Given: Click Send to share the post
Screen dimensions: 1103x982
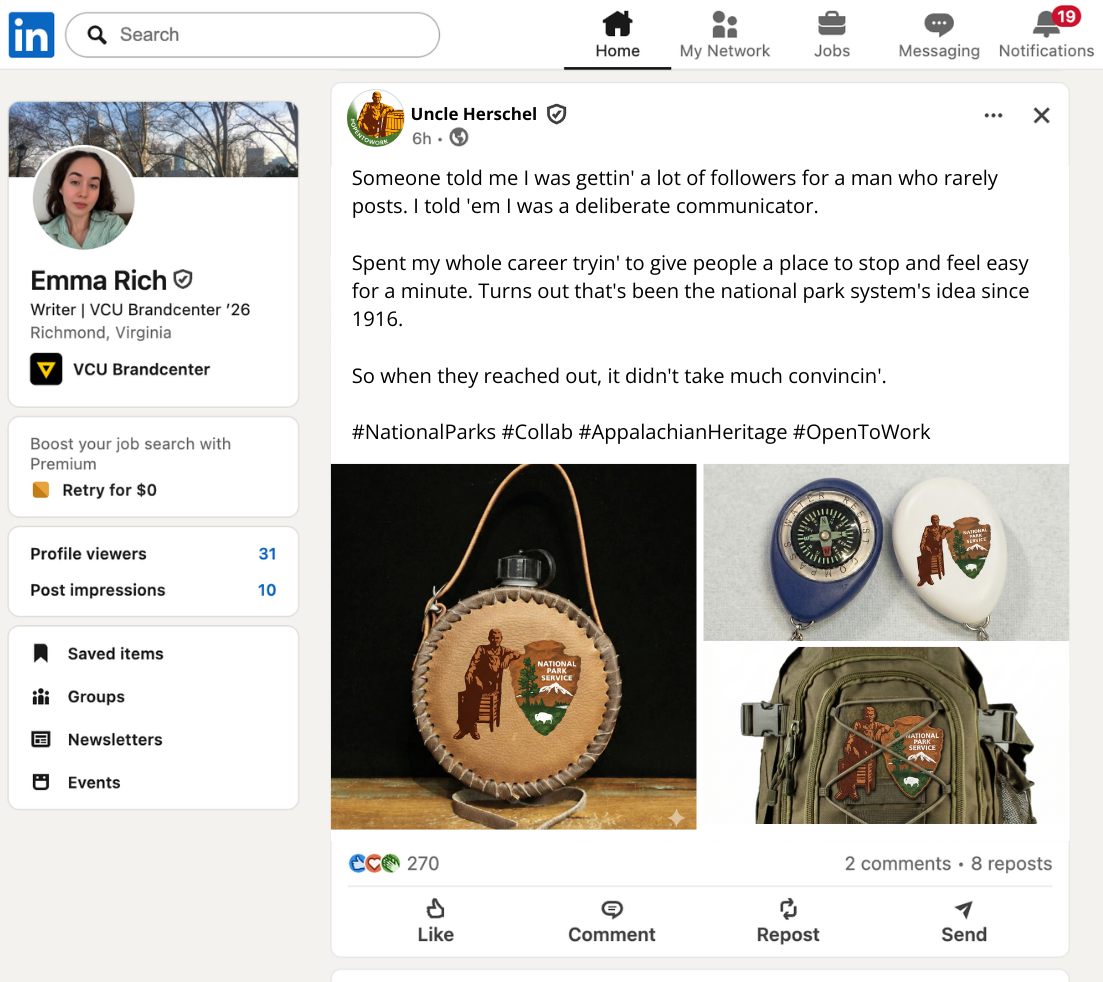Looking at the screenshot, I should tap(964, 922).
